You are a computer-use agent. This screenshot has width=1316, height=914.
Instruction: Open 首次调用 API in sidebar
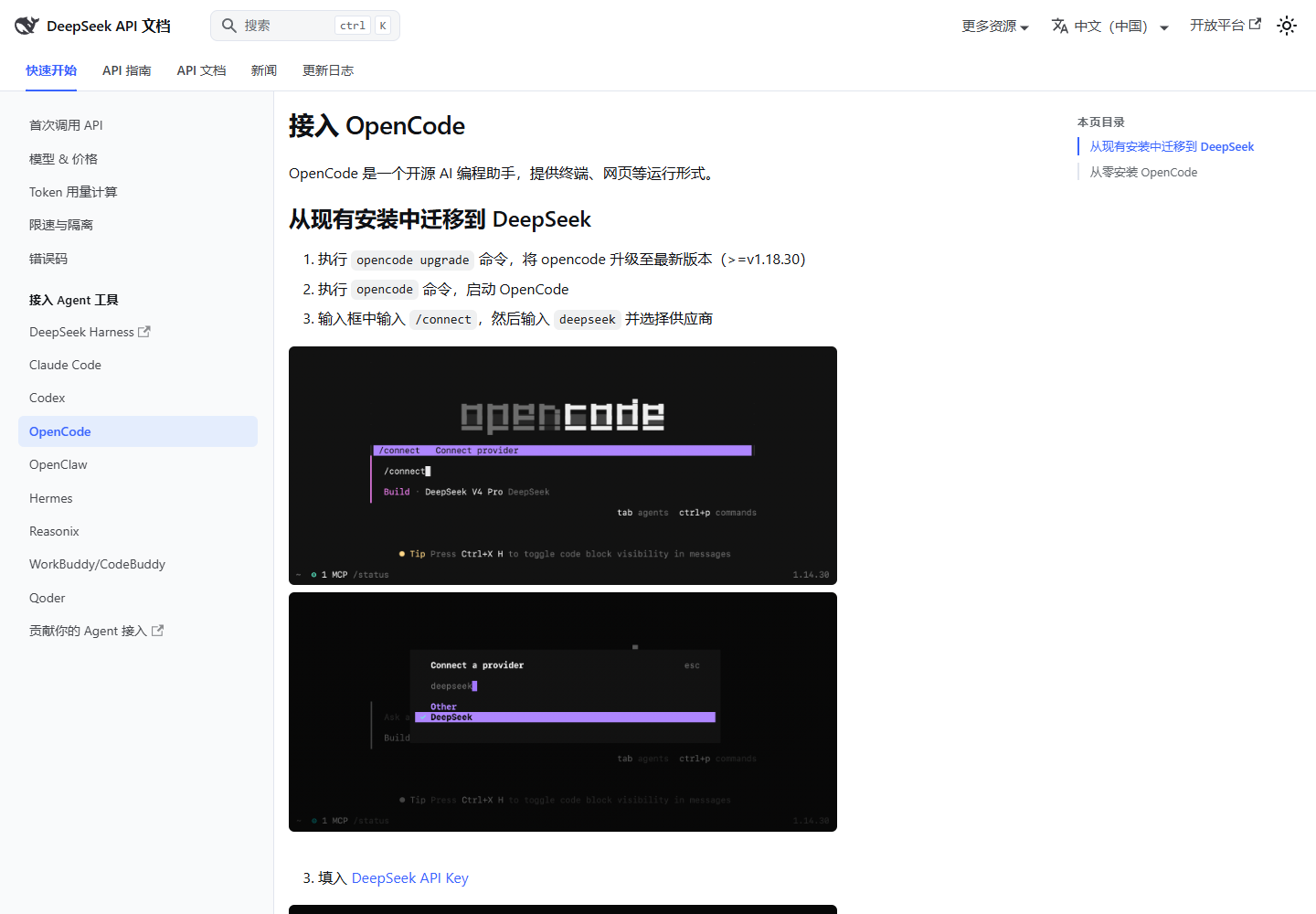138,125
